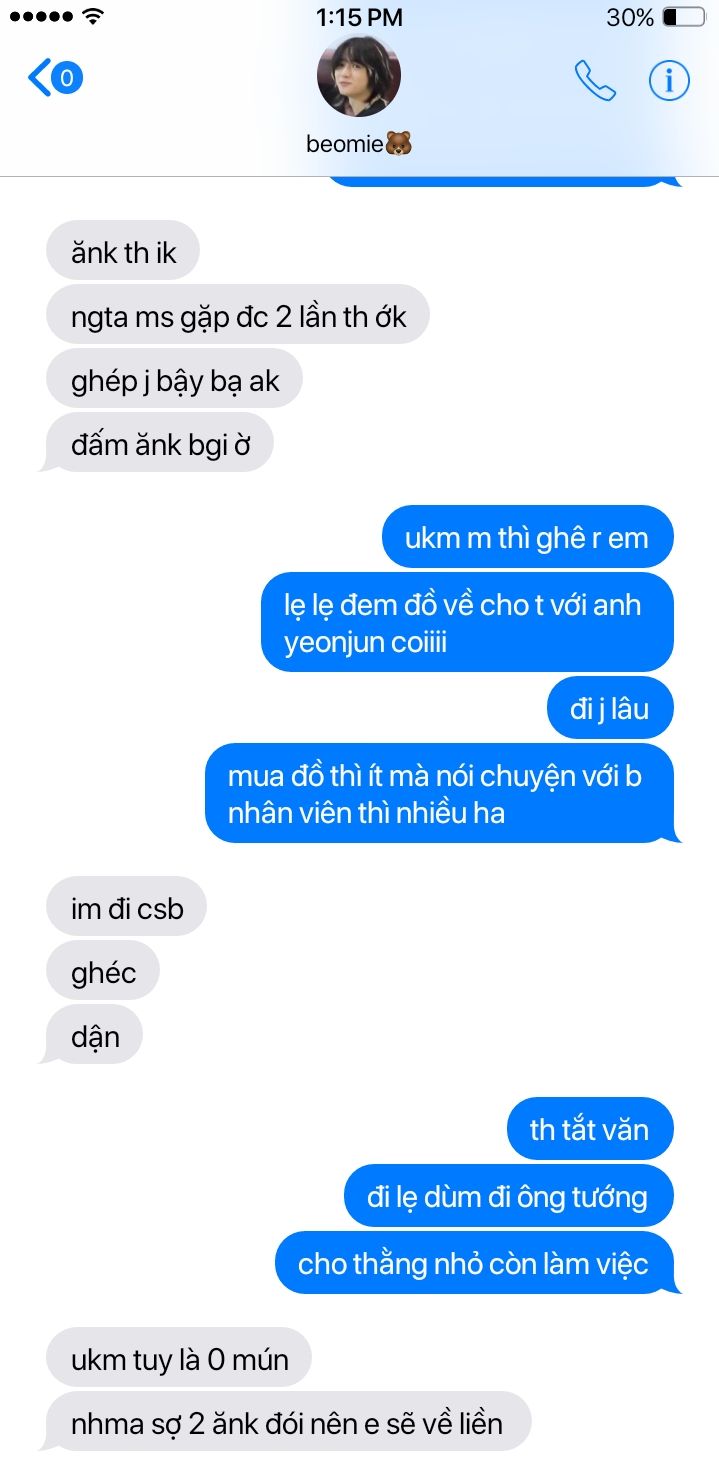Tap the 1:15 PM clock in the status bar
Image resolution: width=719 pixels, height=1469 pixels.
(359, 17)
